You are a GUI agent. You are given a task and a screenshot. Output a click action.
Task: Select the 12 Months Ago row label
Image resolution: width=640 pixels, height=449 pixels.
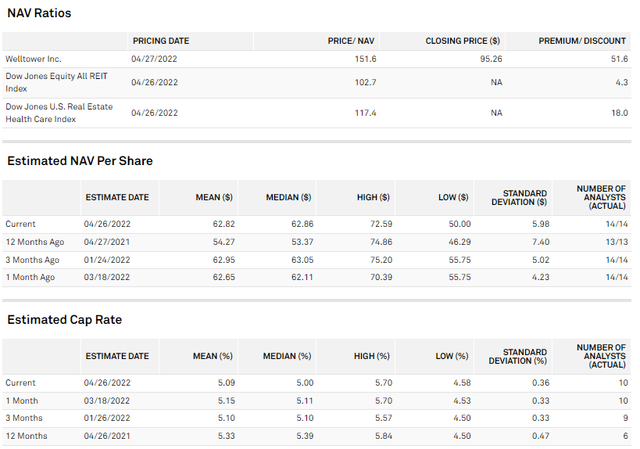(35, 242)
